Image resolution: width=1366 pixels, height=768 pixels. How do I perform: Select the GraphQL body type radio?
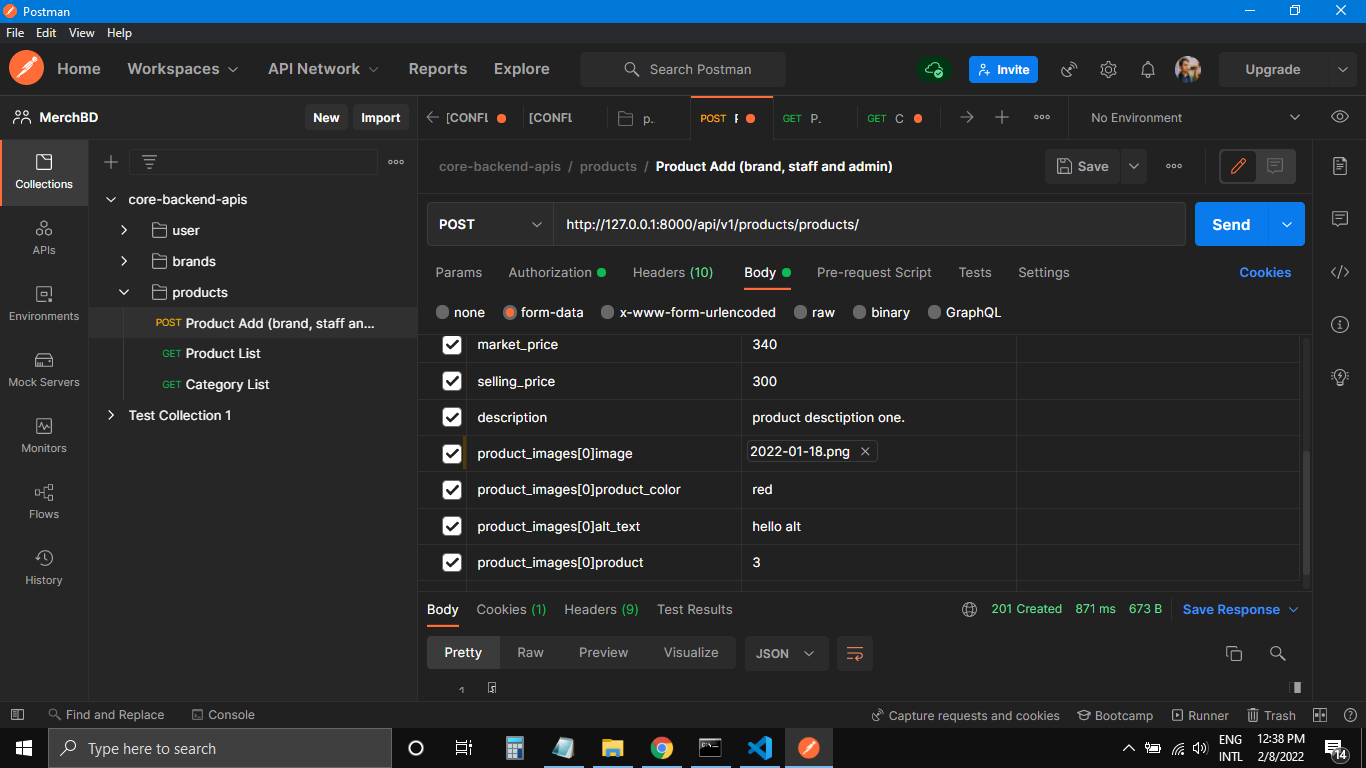934,312
